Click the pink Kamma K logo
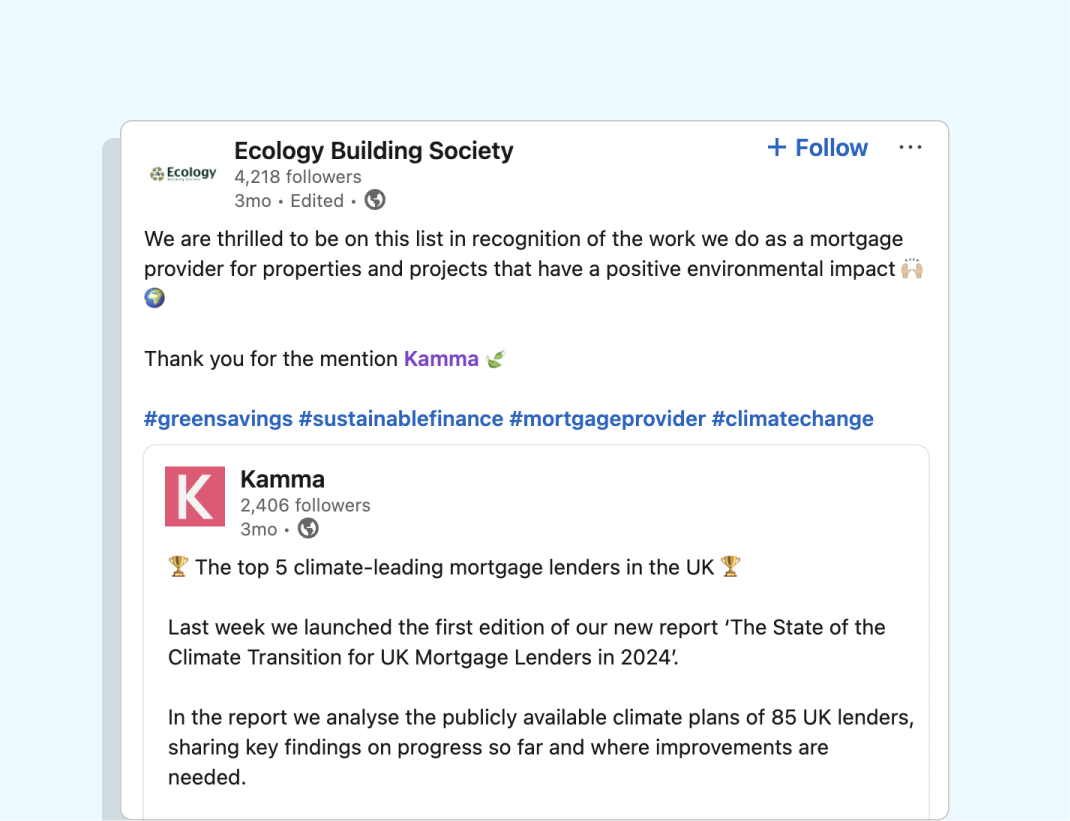This screenshot has width=1070, height=821. tap(195, 496)
